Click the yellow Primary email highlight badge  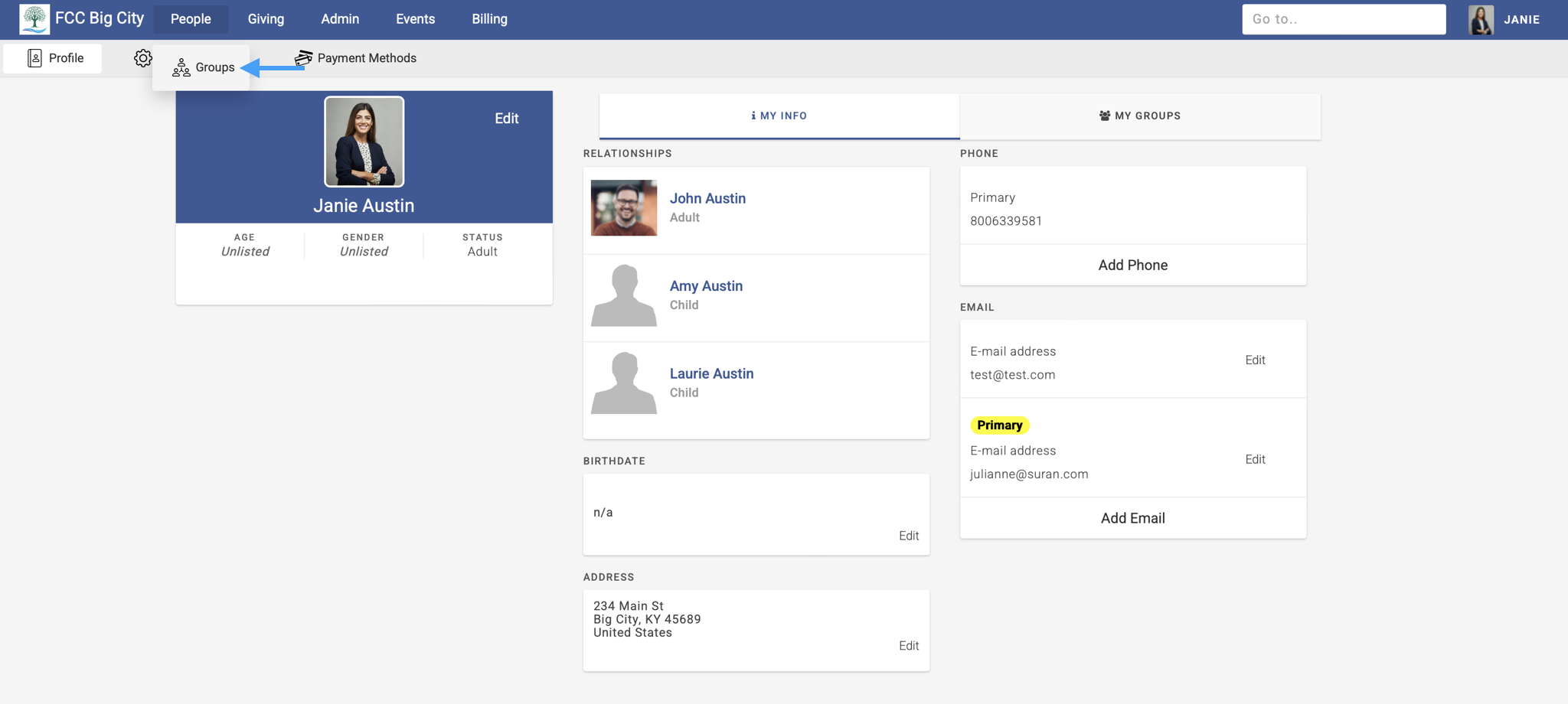pos(999,425)
